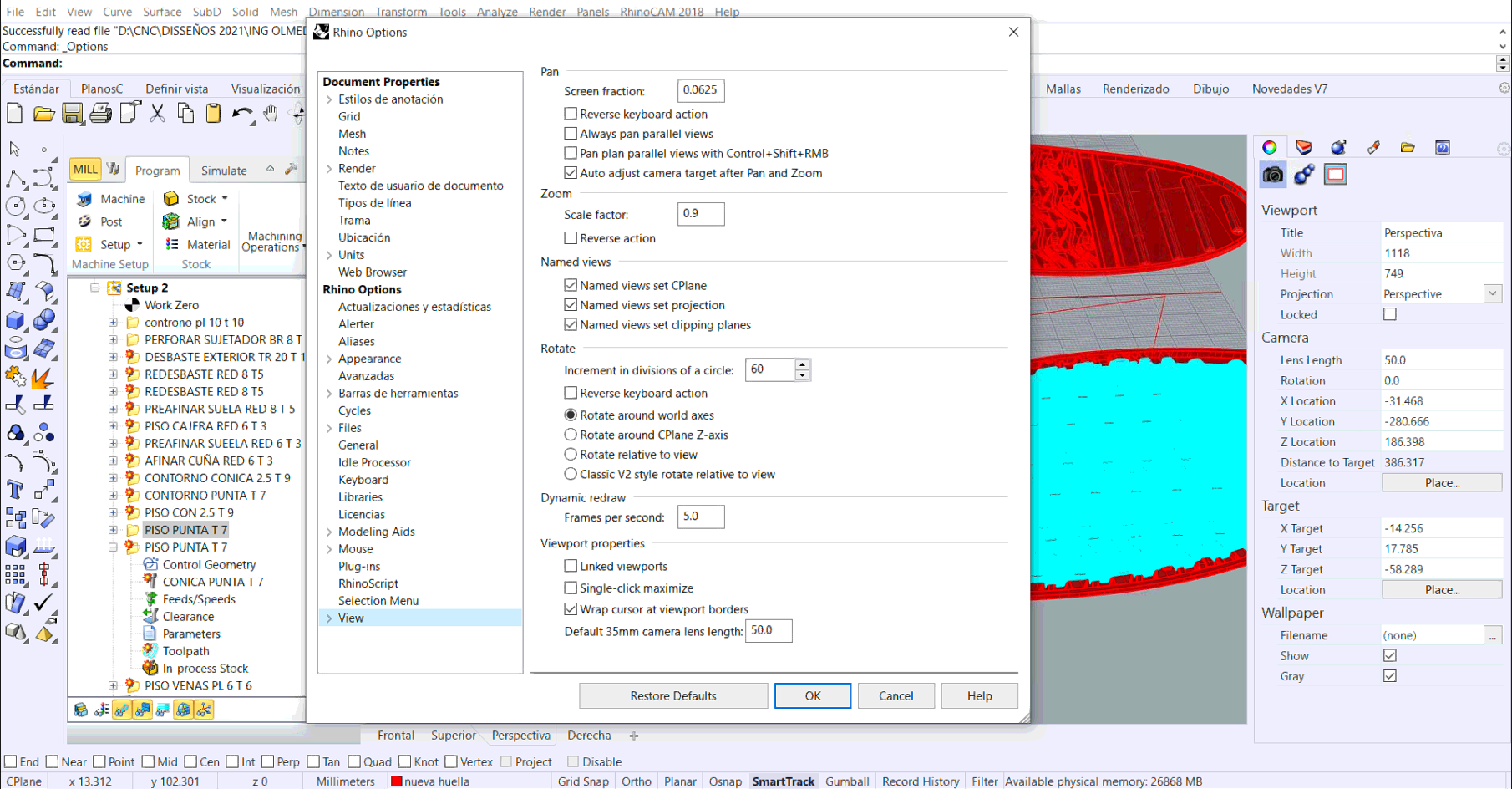The height and width of the screenshot is (789, 1512).
Task: Switch to the Simulate tab
Action: (x=224, y=171)
